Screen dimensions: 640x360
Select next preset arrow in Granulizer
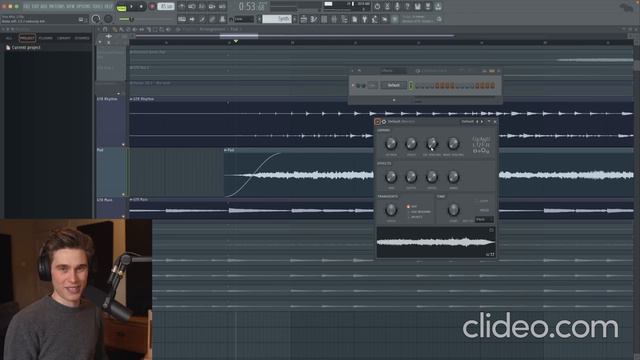tap(482, 122)
